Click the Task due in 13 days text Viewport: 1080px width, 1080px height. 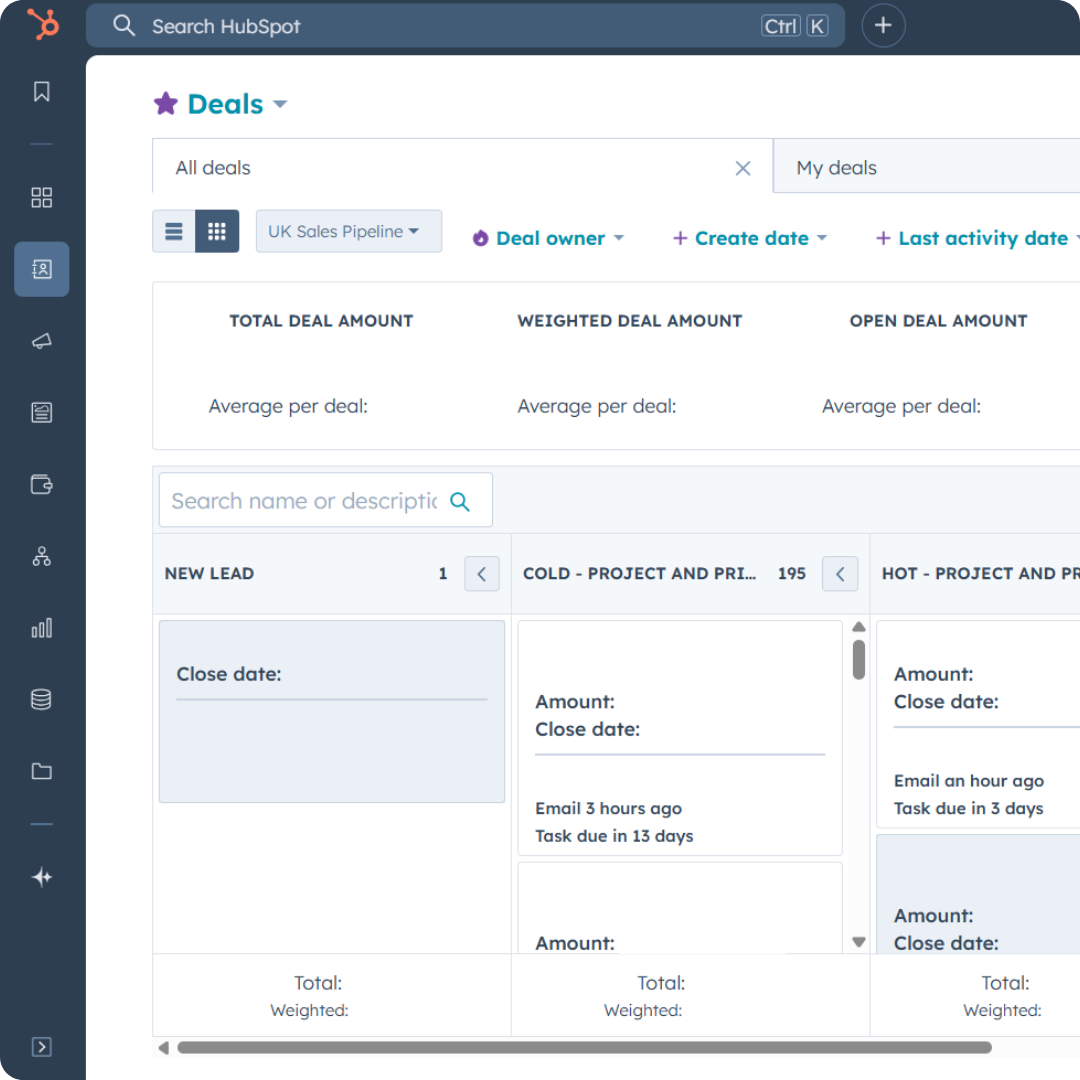click(x=614, y=836)
